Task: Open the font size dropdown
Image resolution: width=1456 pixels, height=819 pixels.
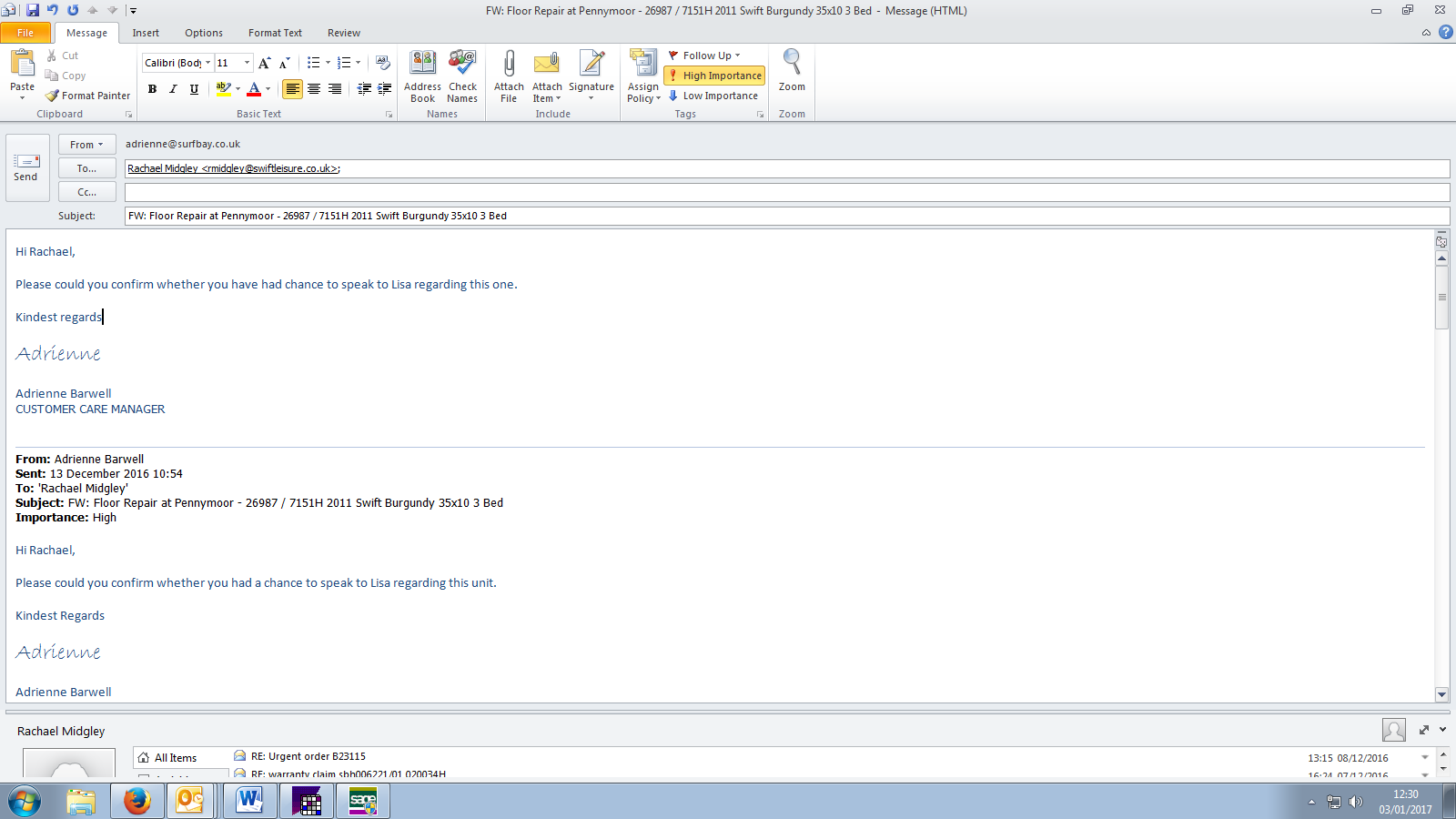Action: [247, 63]
